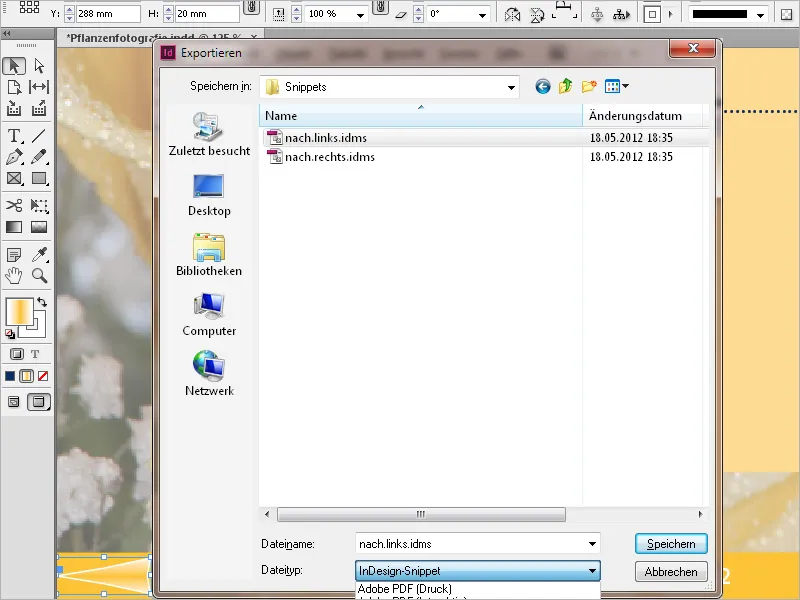
Task: Click the gradient fill color box
Action: 19,311
